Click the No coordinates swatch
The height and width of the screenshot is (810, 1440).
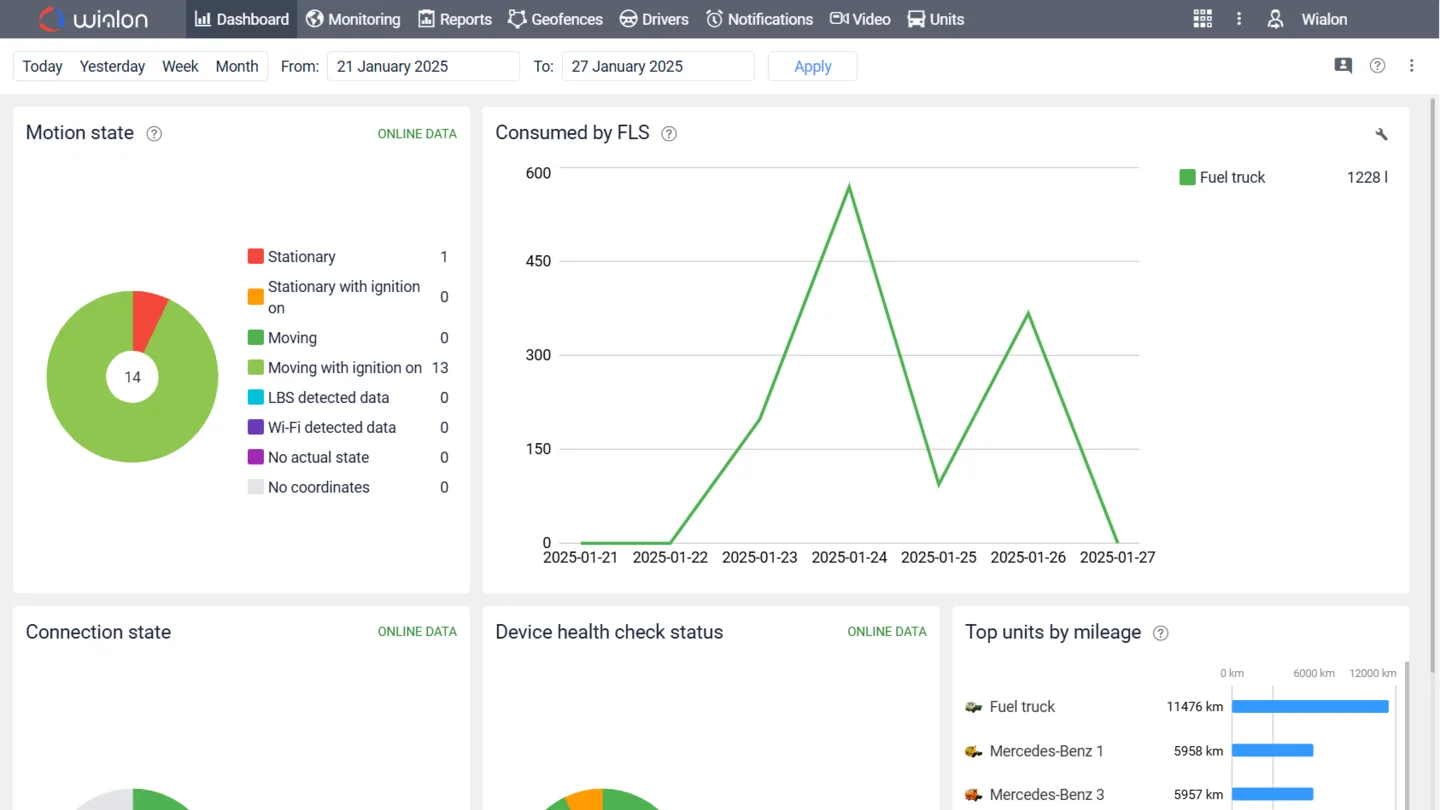256,487
